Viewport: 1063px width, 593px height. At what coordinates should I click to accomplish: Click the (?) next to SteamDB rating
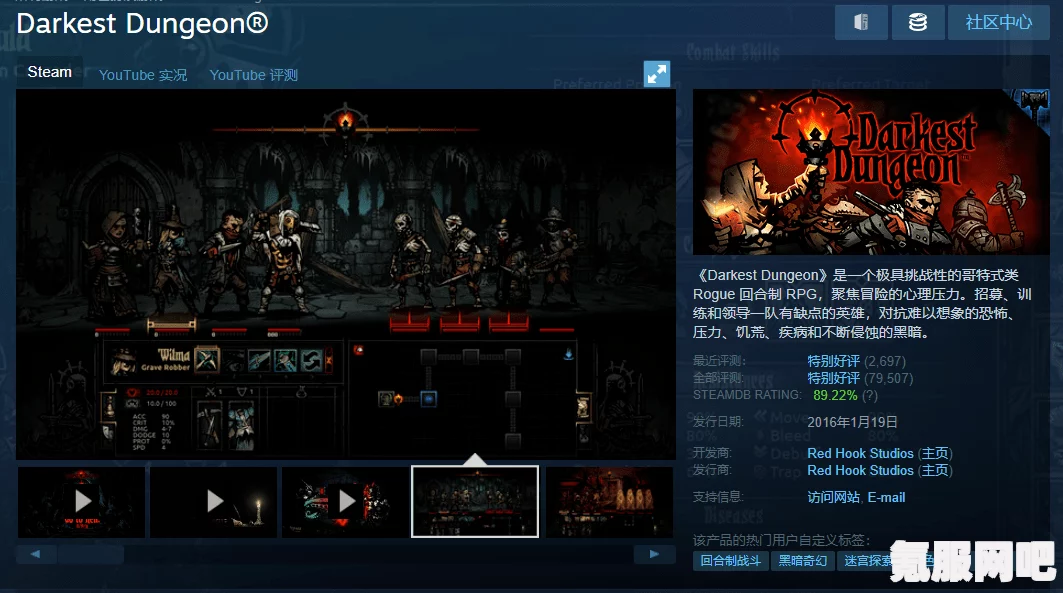870,395
